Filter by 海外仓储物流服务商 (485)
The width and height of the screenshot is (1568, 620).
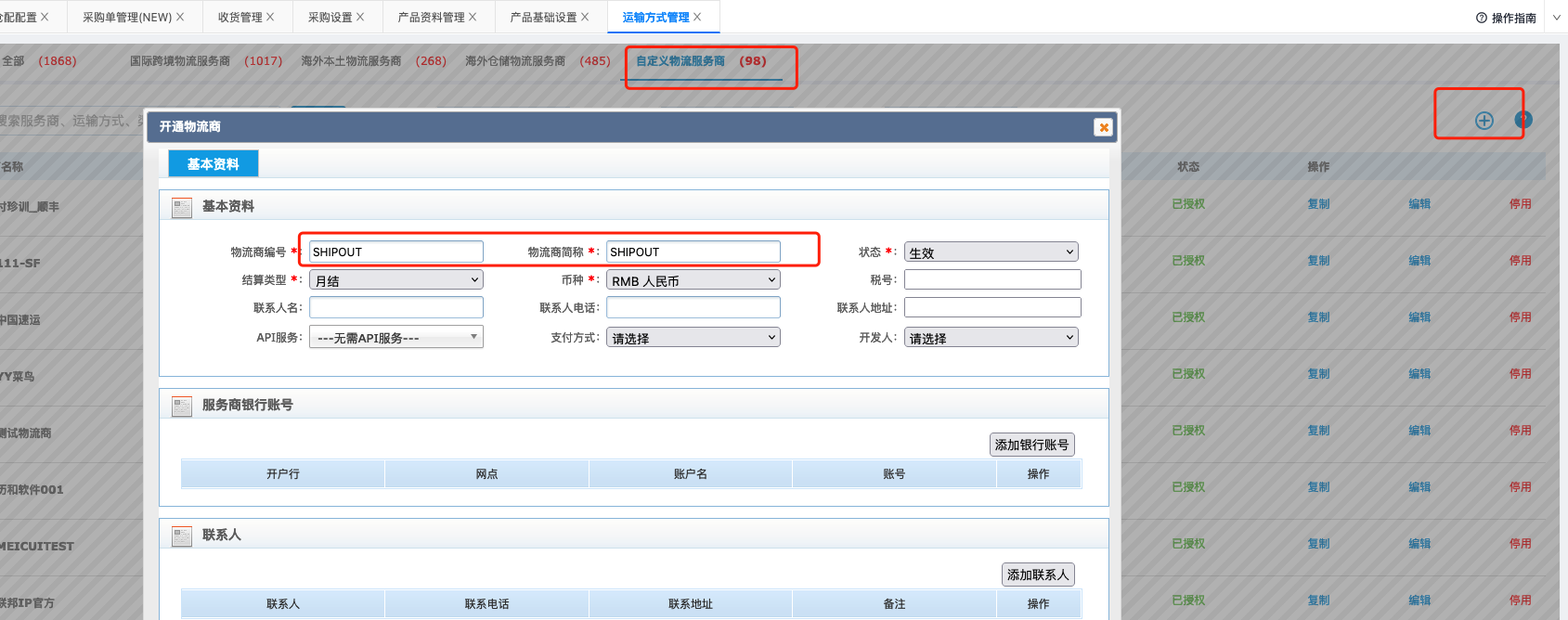click(538, 61)
